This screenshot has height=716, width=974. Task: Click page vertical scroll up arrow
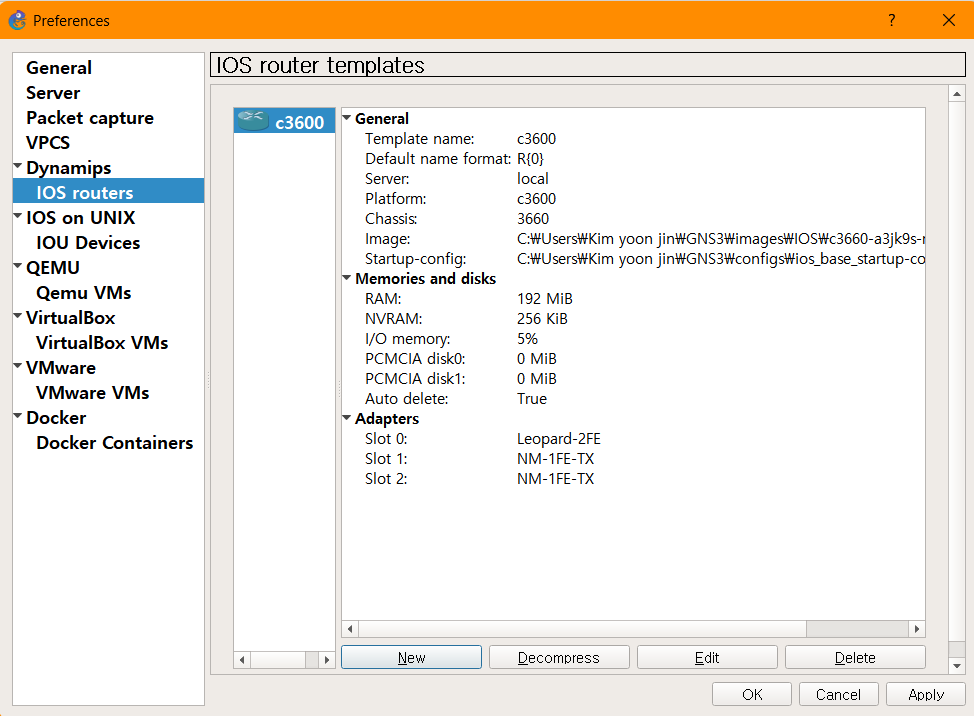957,94
